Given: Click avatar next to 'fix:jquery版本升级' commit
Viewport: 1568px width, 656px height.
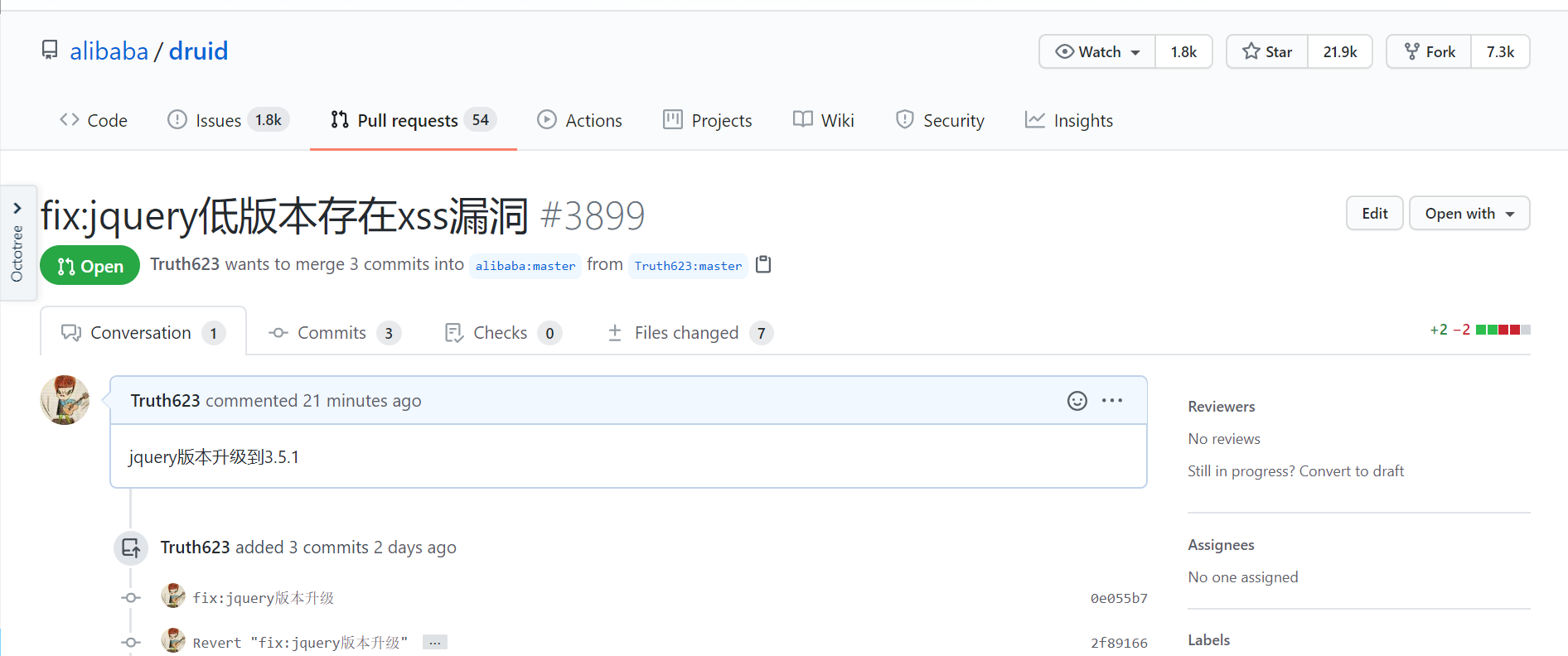Looking at the screenshot, I should tap(173, 596).
